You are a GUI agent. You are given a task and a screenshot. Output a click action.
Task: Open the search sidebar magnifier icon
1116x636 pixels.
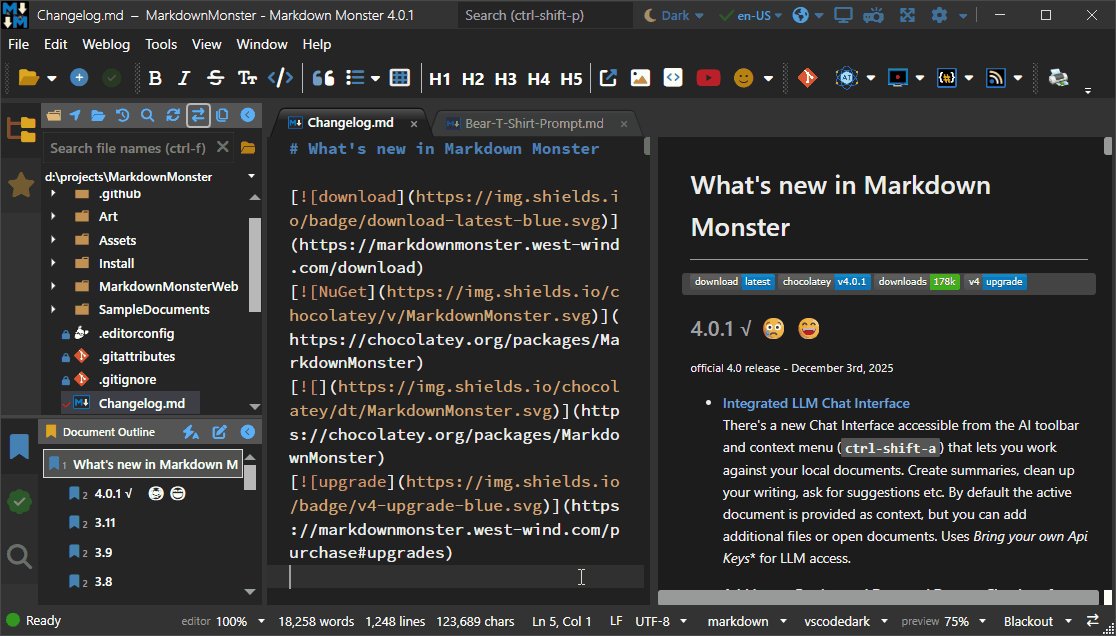point(19,556)
